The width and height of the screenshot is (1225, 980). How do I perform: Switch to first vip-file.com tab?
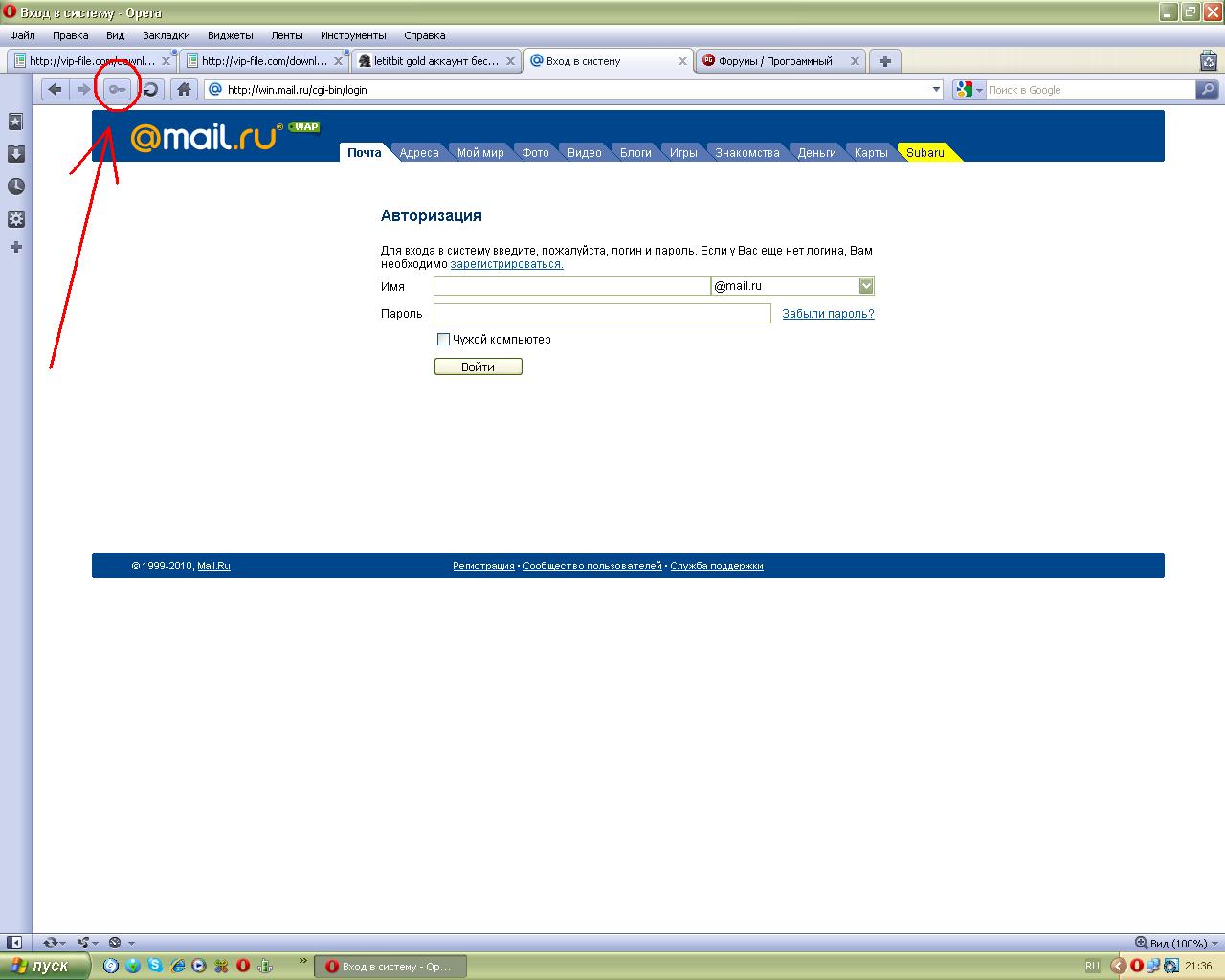pos(92,60)
